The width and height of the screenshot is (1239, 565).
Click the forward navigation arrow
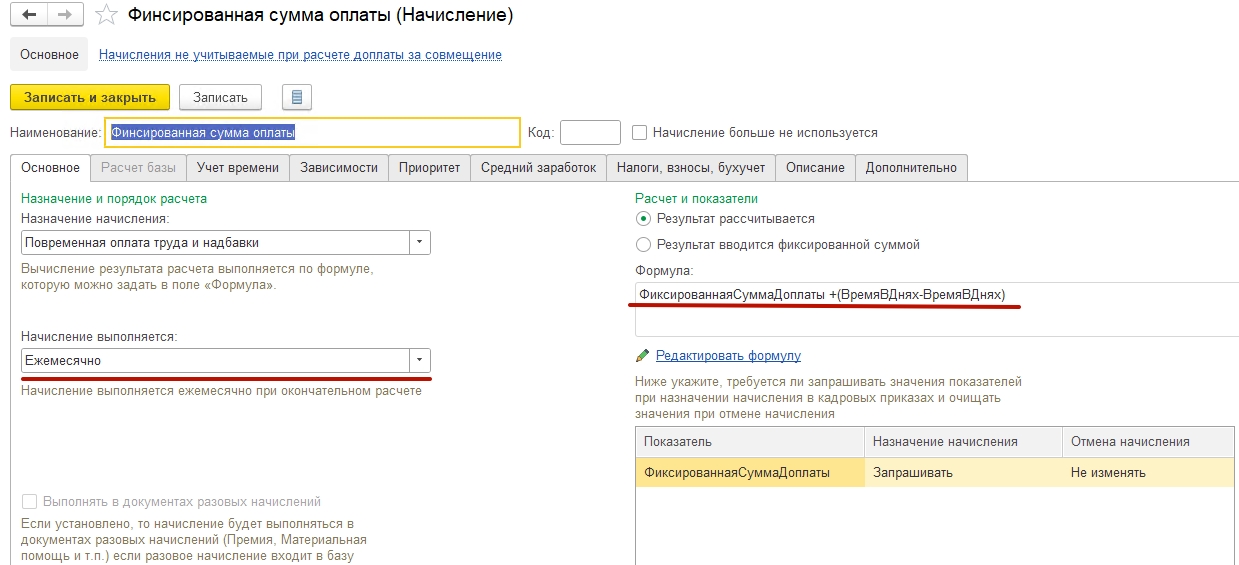(x=65, y=15)
